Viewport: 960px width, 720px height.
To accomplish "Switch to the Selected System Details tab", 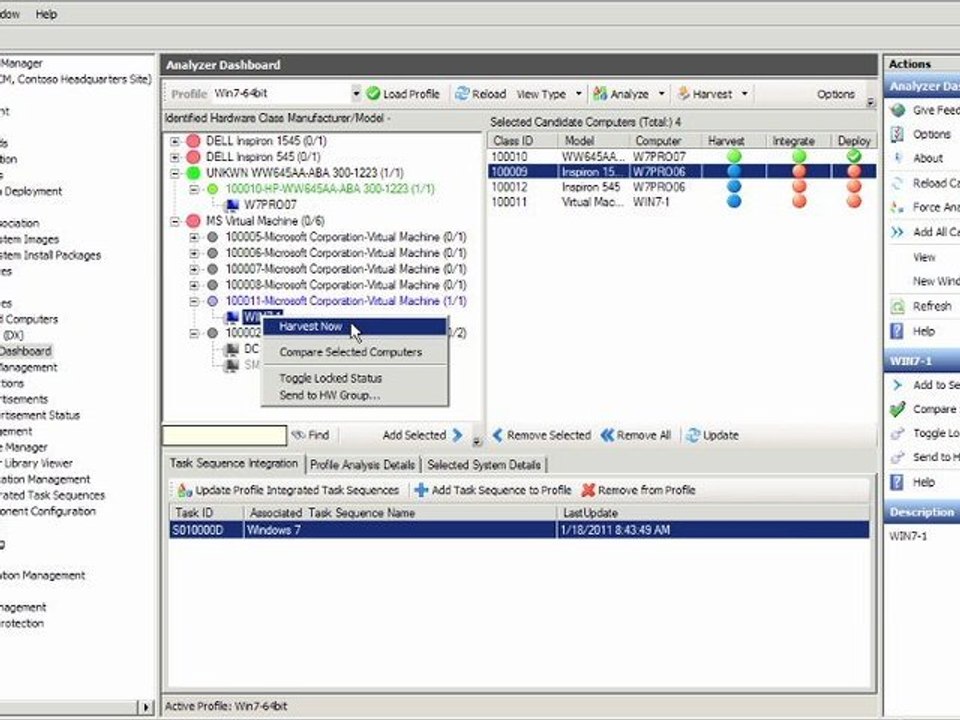I will (x=484, y=465).
